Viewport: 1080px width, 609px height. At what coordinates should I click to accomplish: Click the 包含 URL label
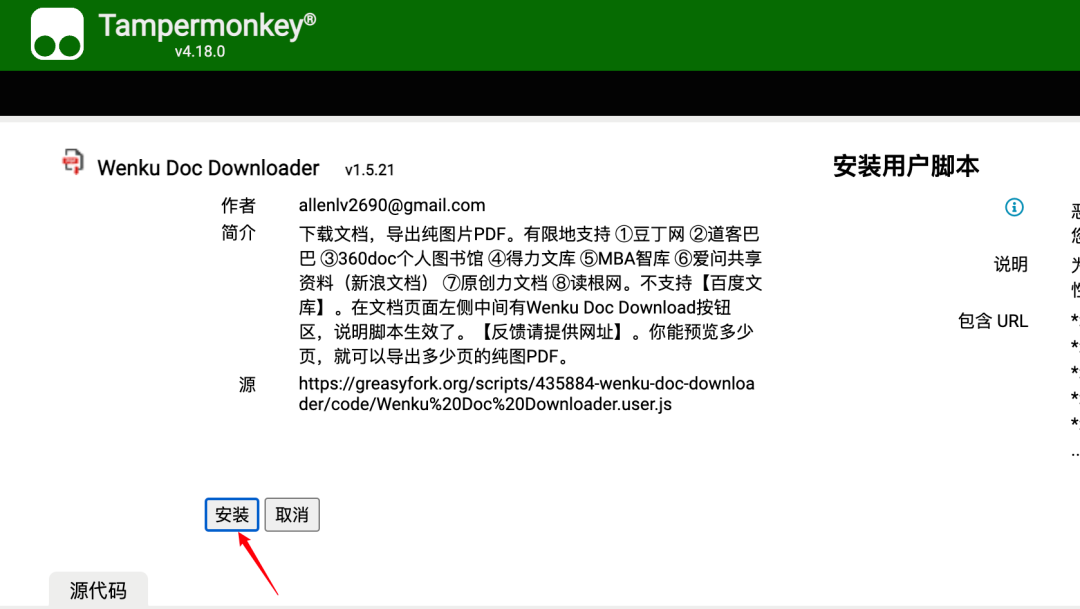coord(993,321)
